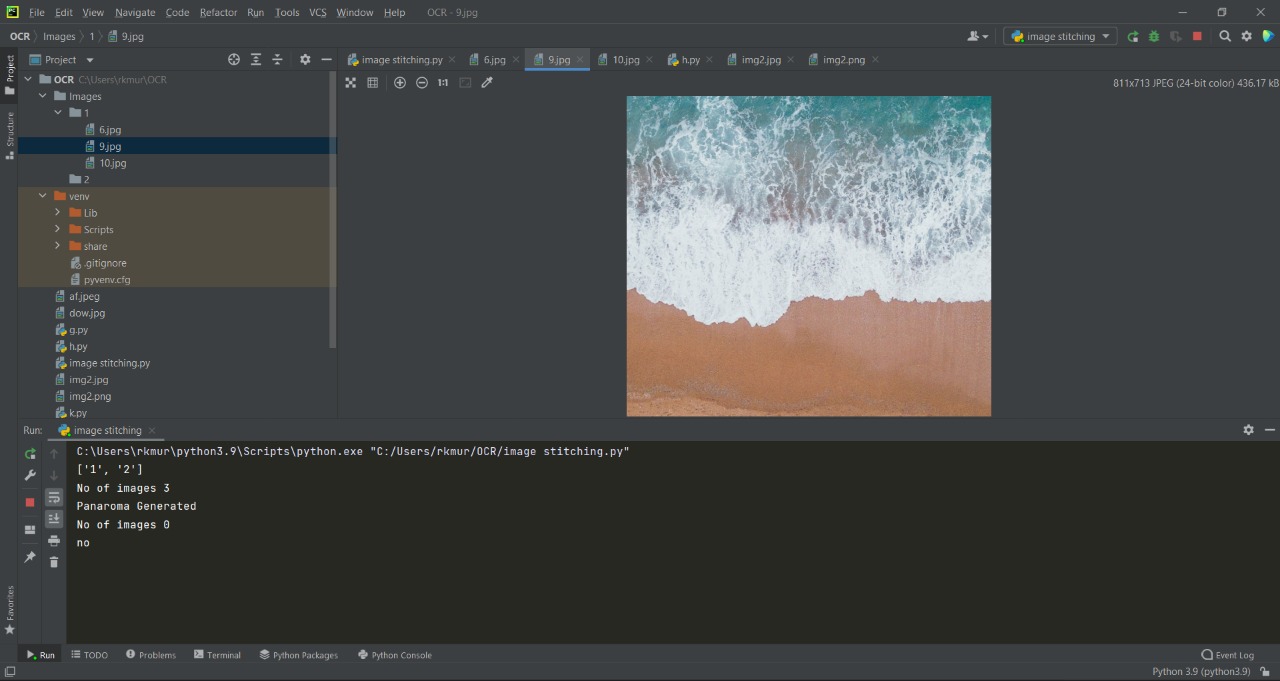Image resolution: width=1280 pixels, height=681 pixels.
Task: Toggle soft-wrap in the Run console
Action: coord(54,497)
